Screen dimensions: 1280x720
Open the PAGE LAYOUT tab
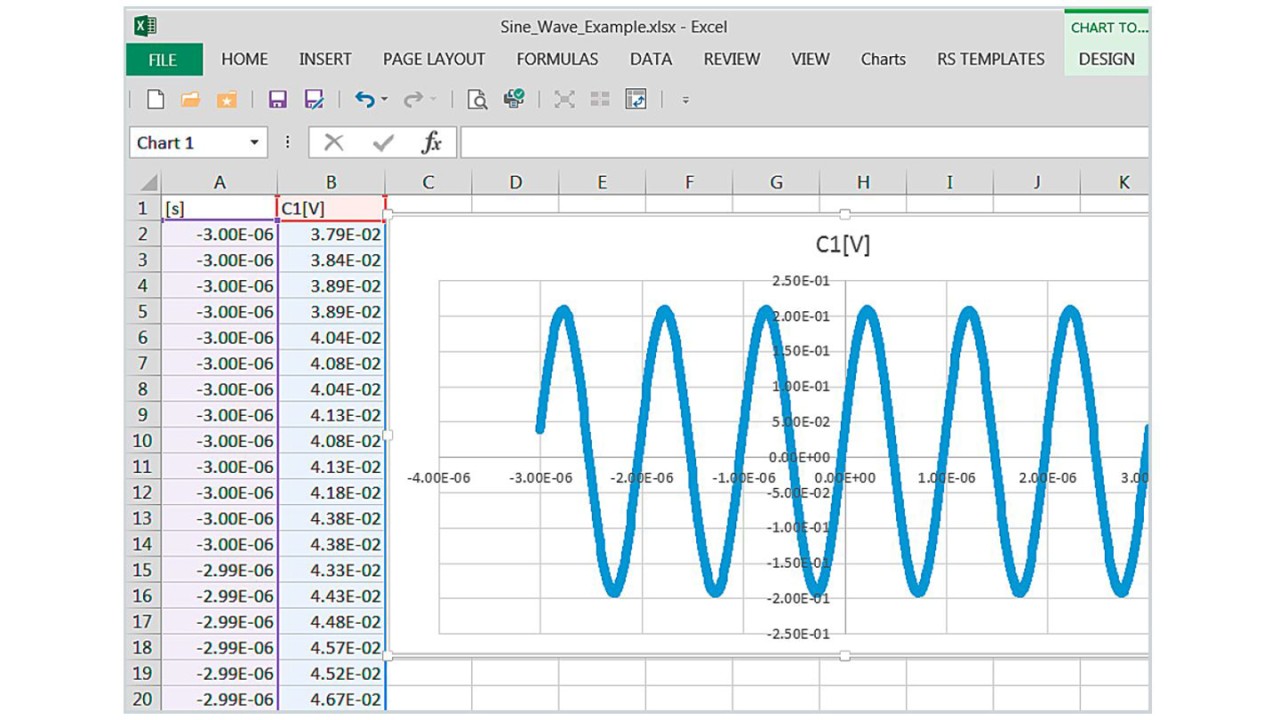point(434,59)
